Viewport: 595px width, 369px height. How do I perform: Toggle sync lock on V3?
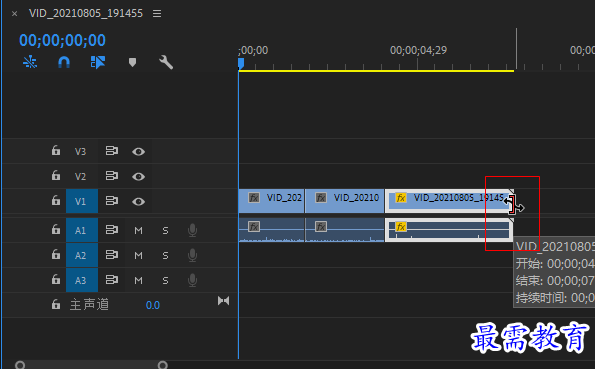pos(112,151)
